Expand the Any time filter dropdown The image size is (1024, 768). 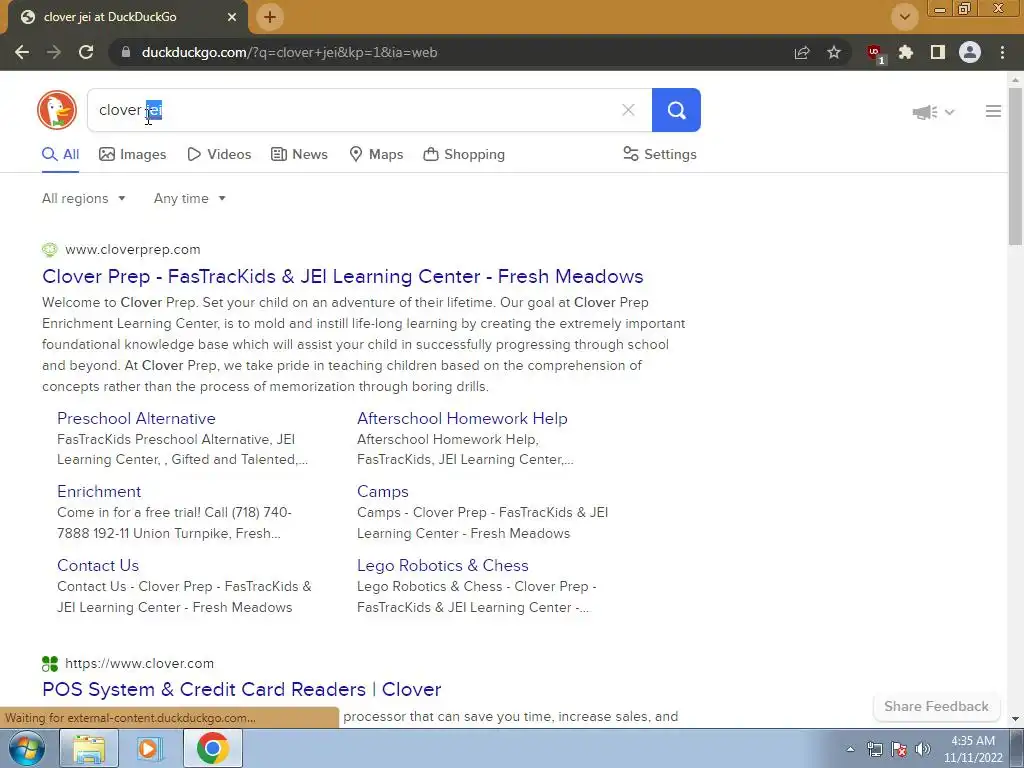pyautogui.click(x=189, y=199)
